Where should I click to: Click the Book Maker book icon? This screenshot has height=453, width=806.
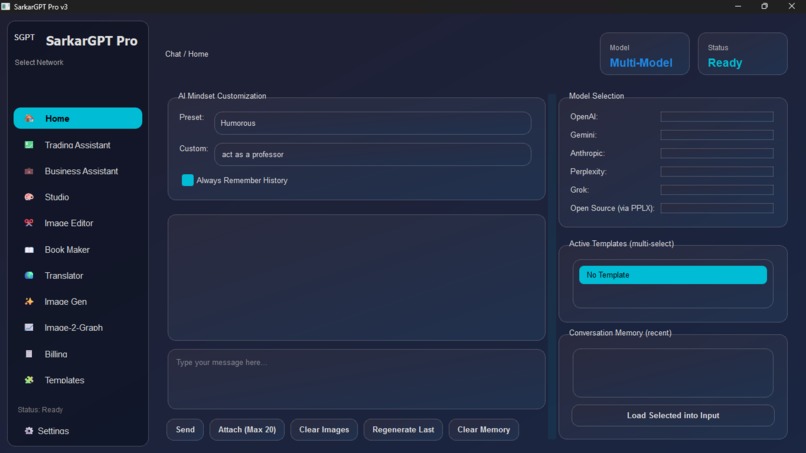(29, 249)
